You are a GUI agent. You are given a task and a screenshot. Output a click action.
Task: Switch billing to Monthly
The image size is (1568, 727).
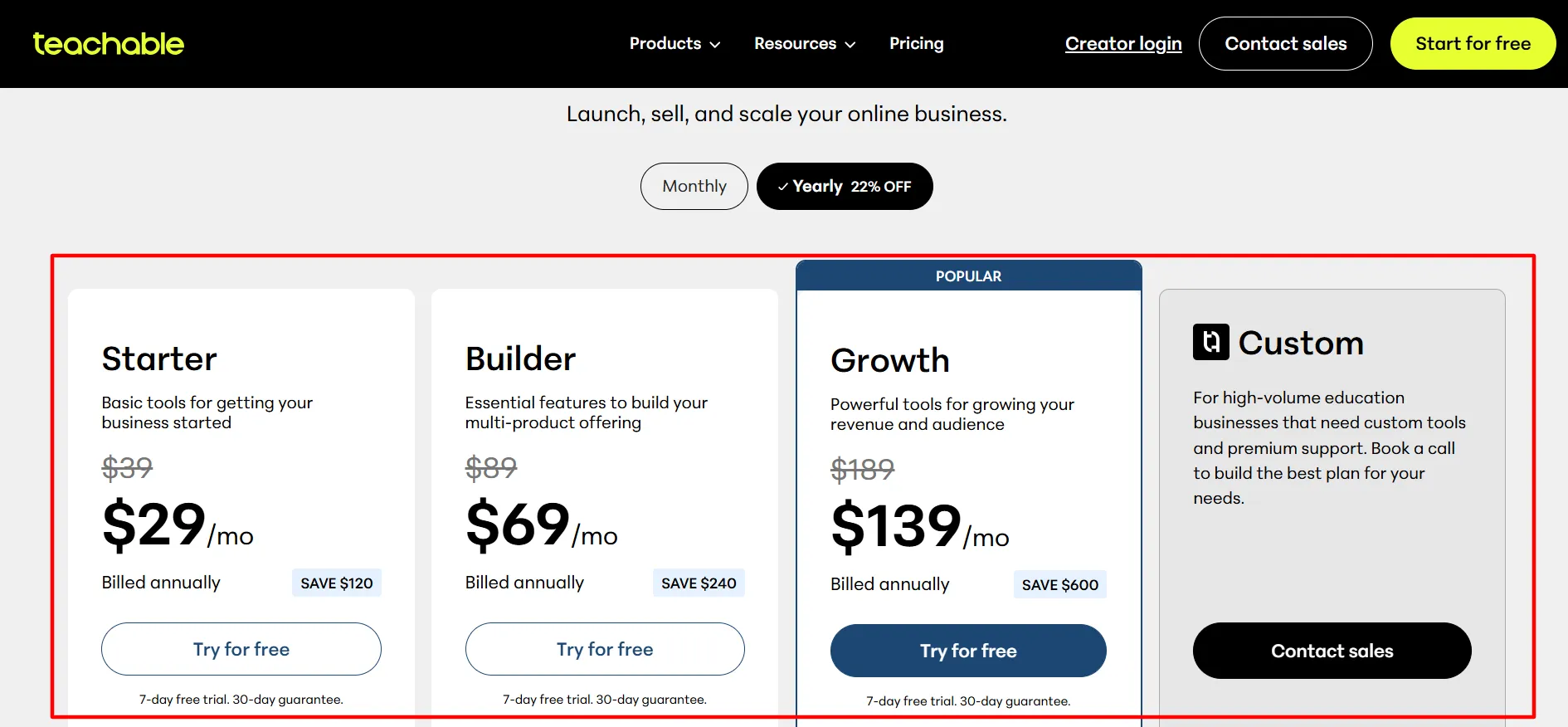click(x=694, y=186)
